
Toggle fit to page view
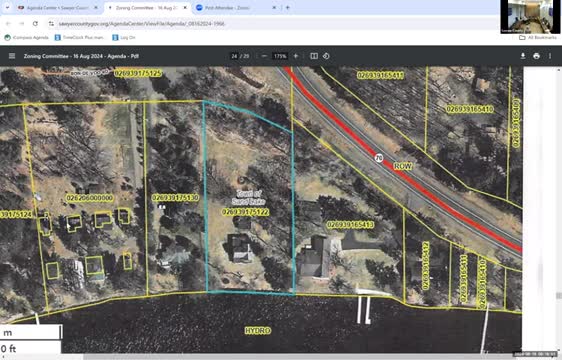(x=314, y=56)
